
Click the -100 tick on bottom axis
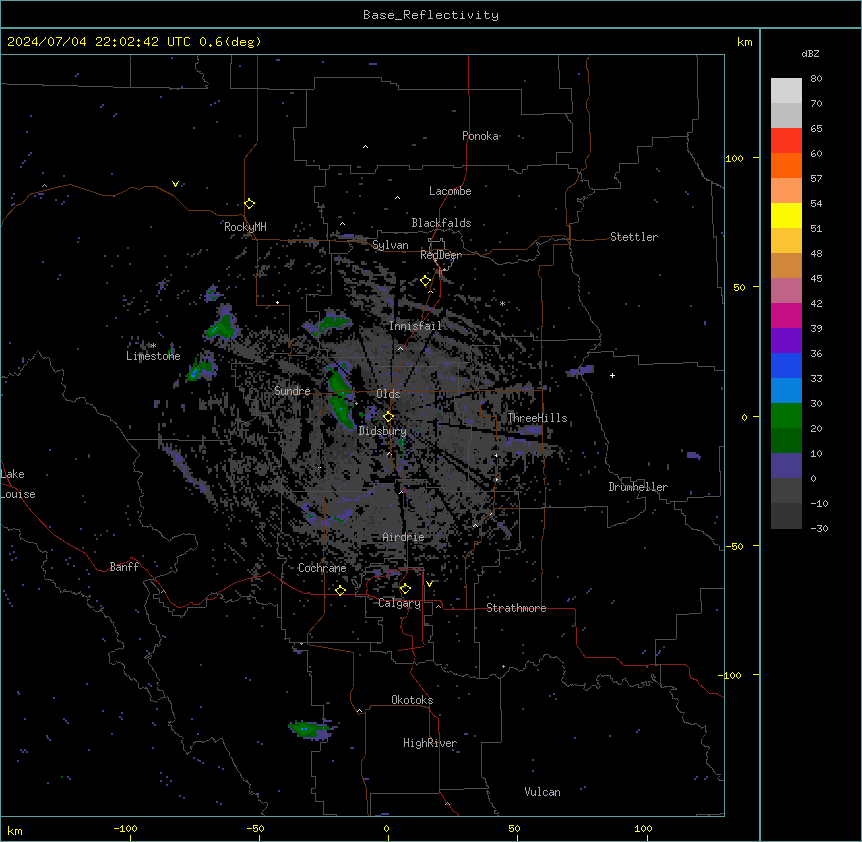click(x=125, y=828)
